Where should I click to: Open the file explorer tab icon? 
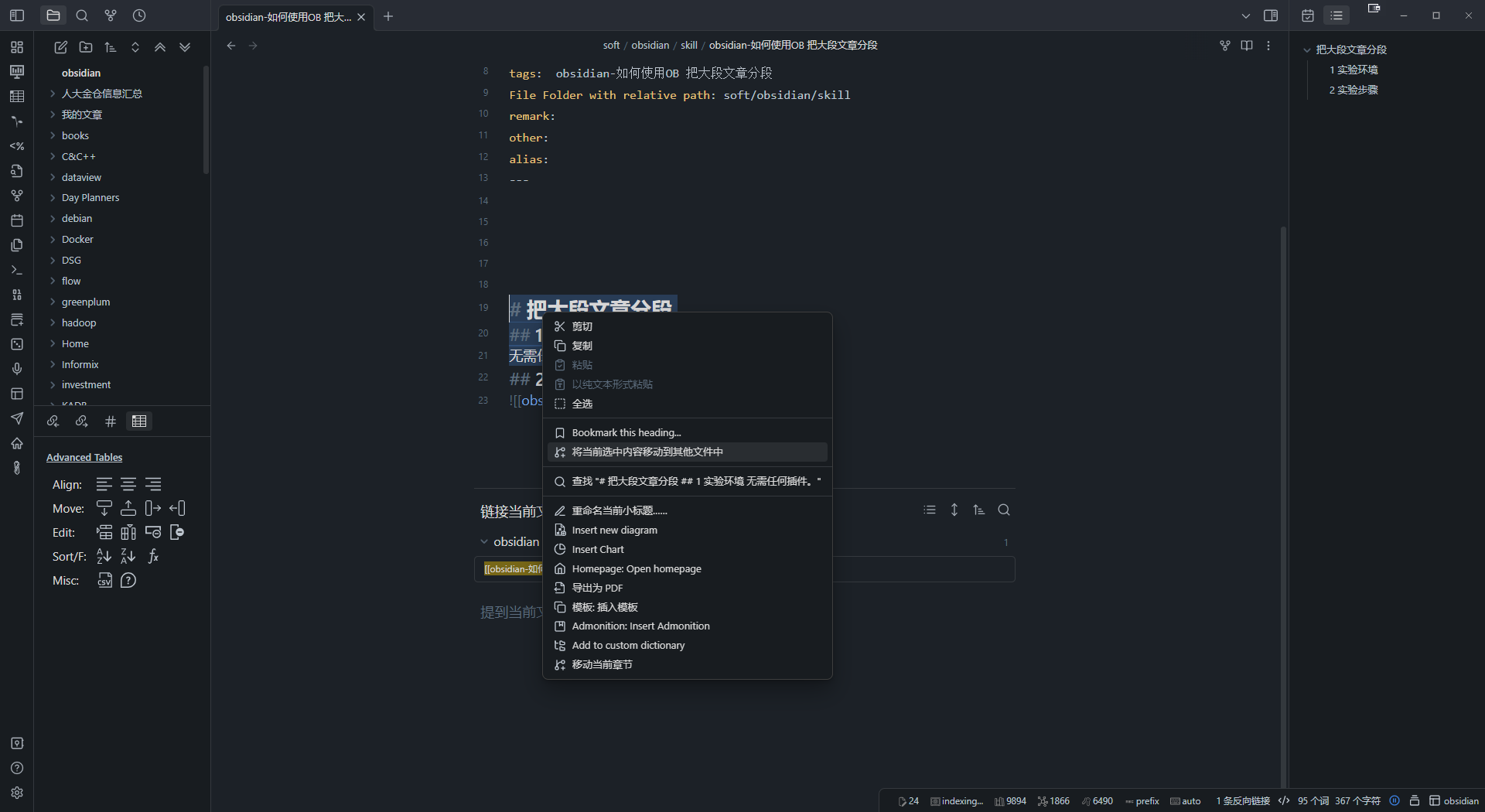click(x=53, y=15)
